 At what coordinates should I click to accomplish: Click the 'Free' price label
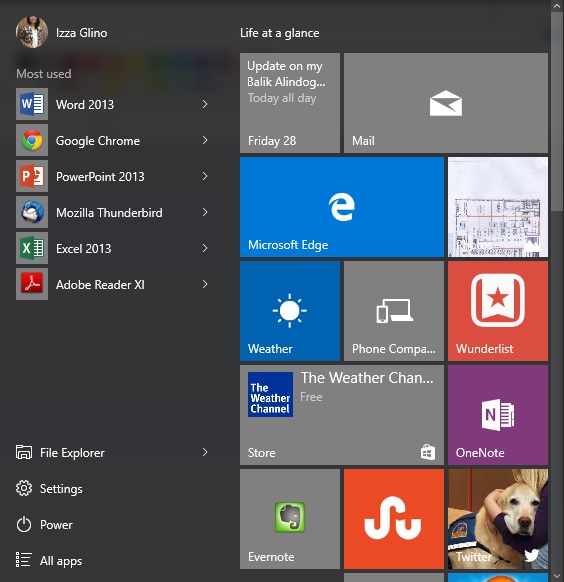coord(311,397)
